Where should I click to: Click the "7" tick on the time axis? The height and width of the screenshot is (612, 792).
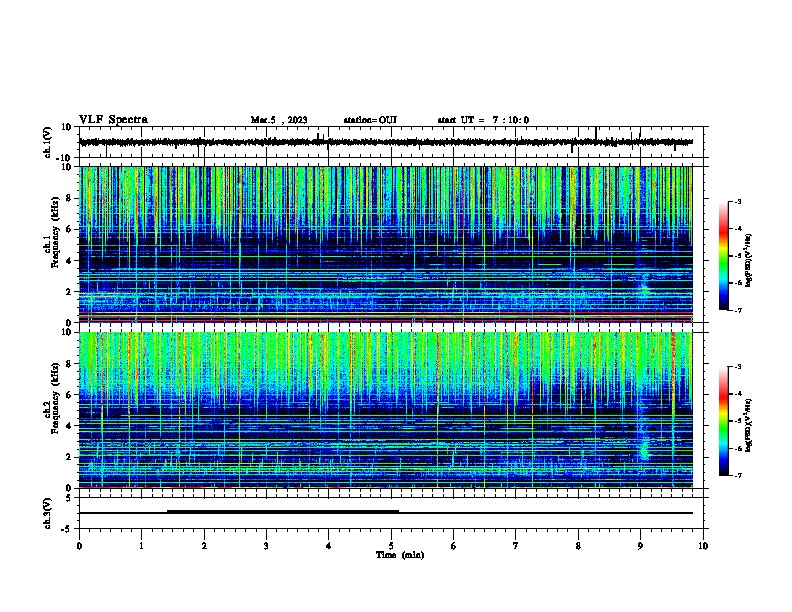(x=516, y=546)
